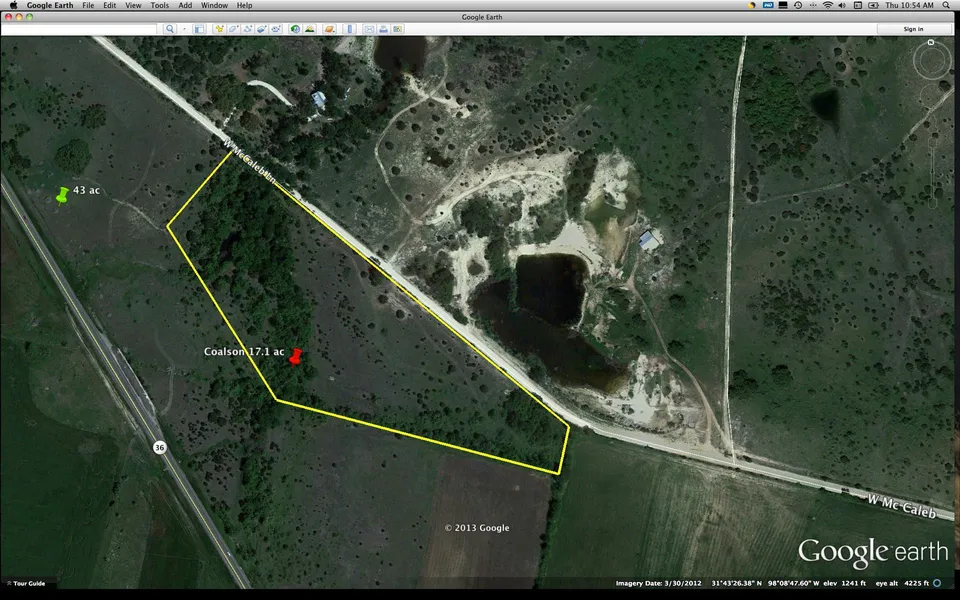This screenshot has width=960, height=600.
Task: Toggle the sidebar panel icon
Action: 199,29
